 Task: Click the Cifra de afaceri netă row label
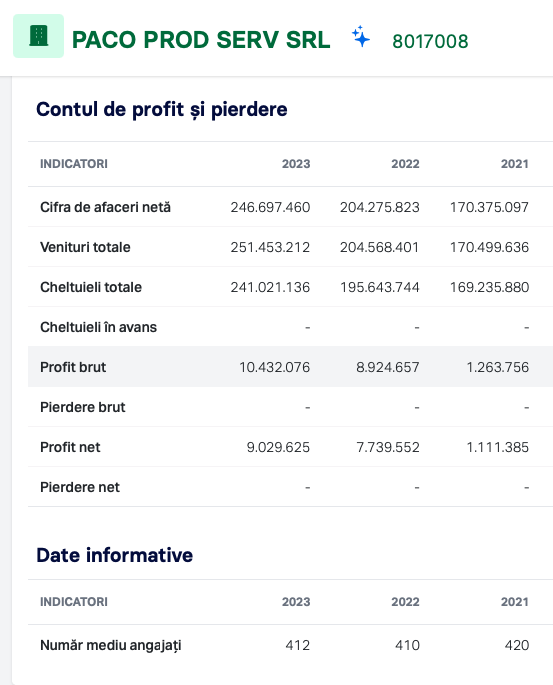coord(105,207)
